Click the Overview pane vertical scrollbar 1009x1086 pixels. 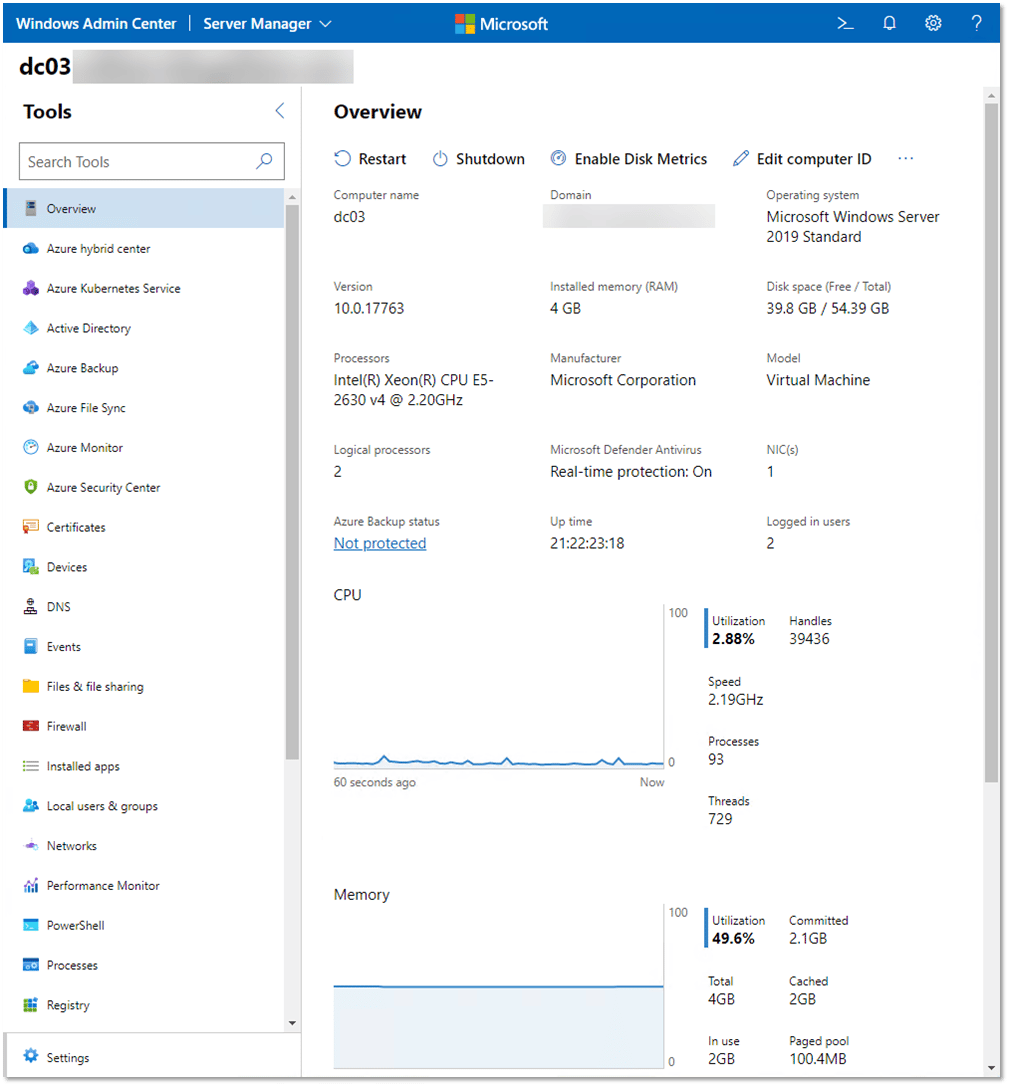[992, 443]
